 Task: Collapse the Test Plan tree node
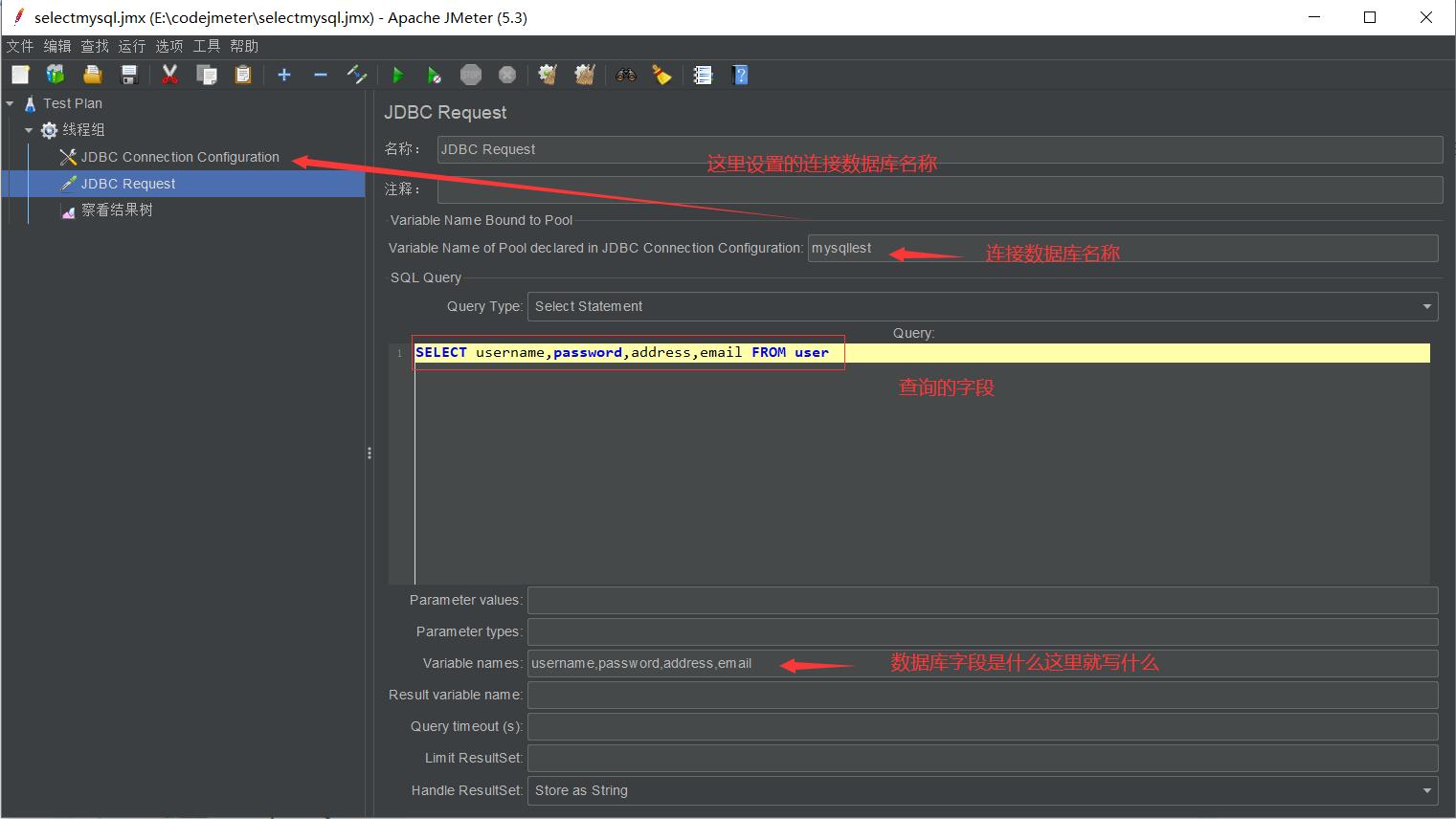point(10,103)
